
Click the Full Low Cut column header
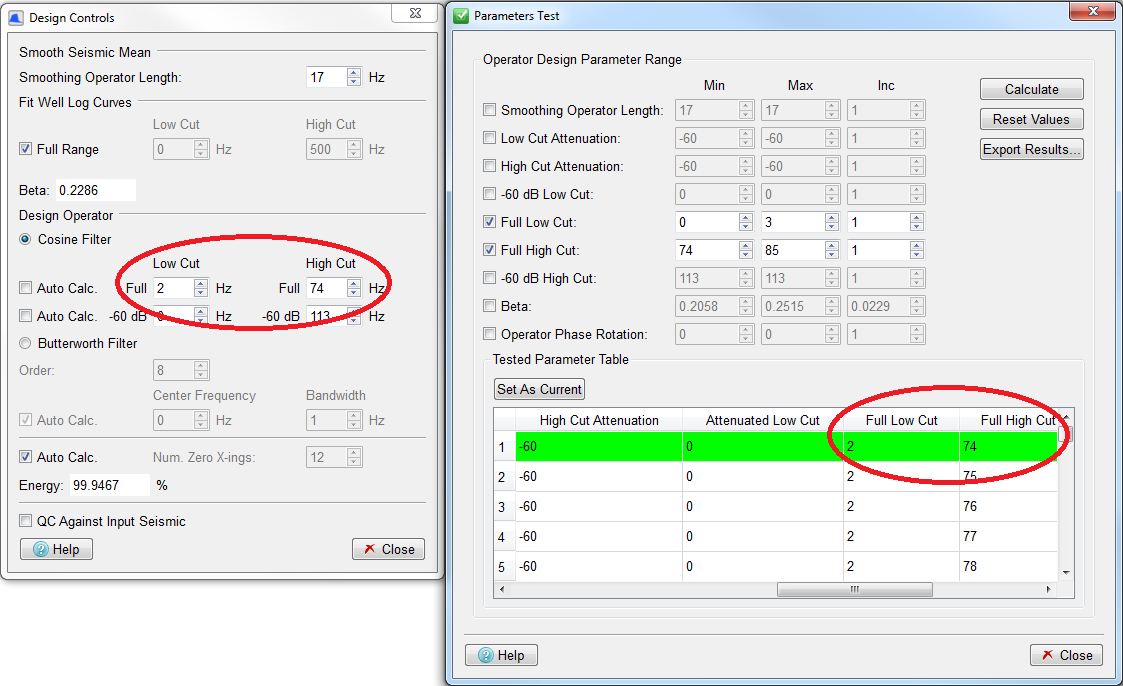point(902,420)
